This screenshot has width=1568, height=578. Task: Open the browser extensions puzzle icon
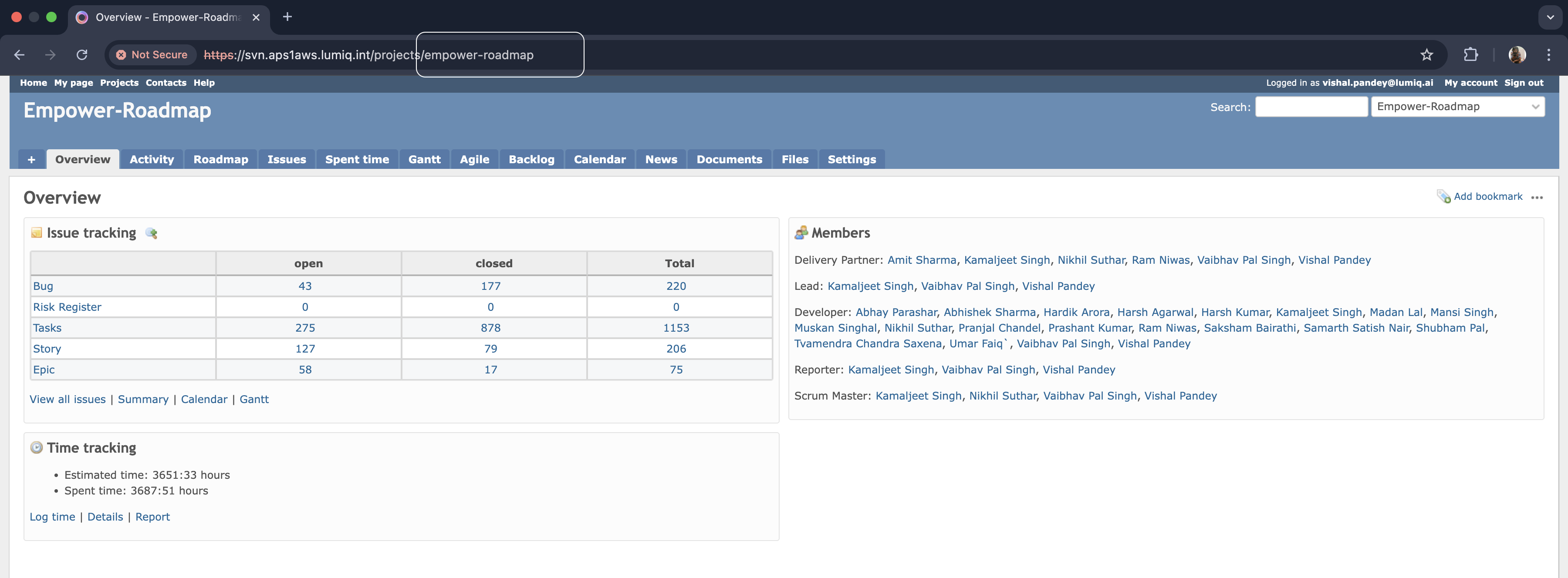point(1470,55)
